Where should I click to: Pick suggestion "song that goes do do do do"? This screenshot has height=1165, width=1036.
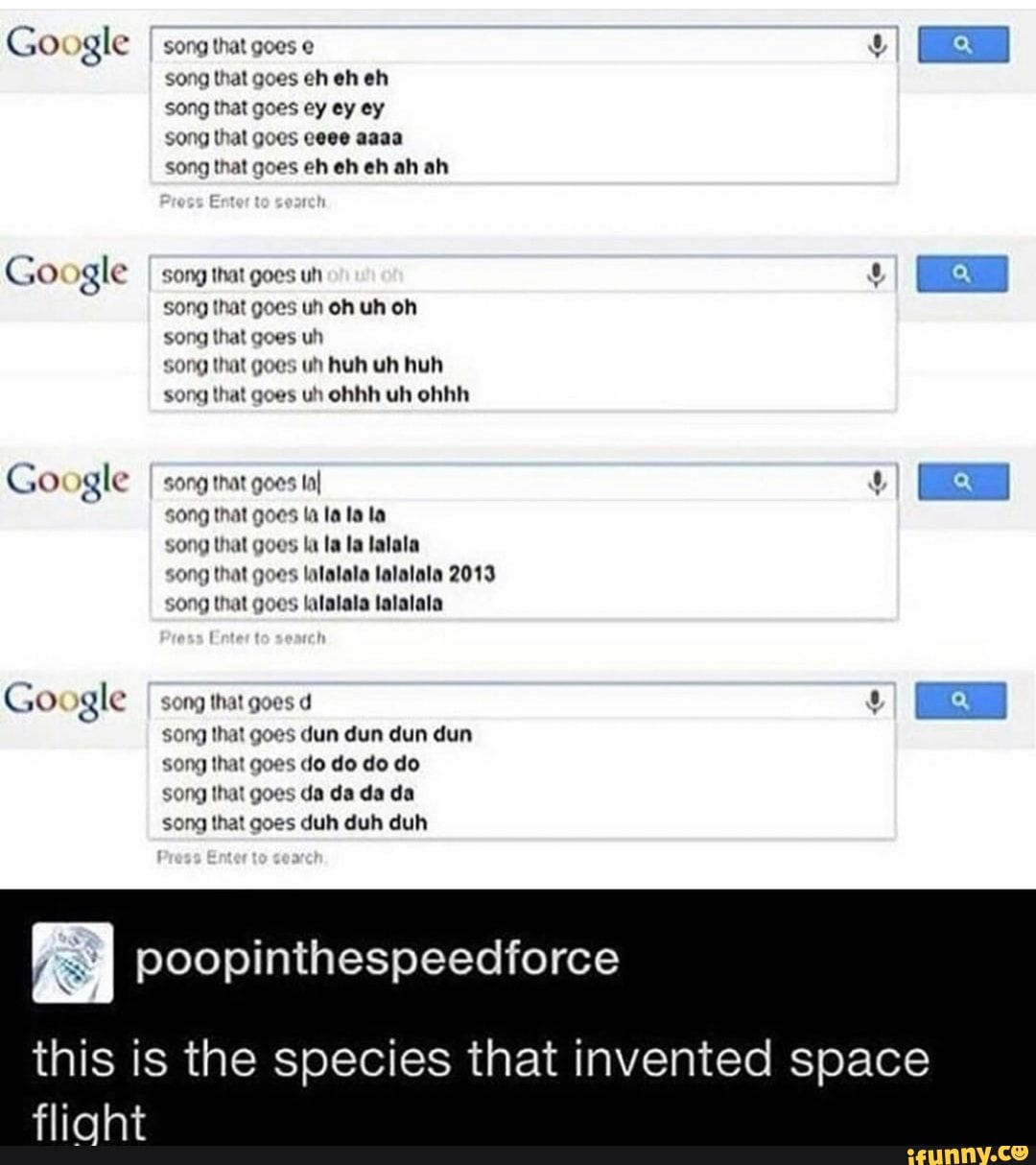pos(291,764)
